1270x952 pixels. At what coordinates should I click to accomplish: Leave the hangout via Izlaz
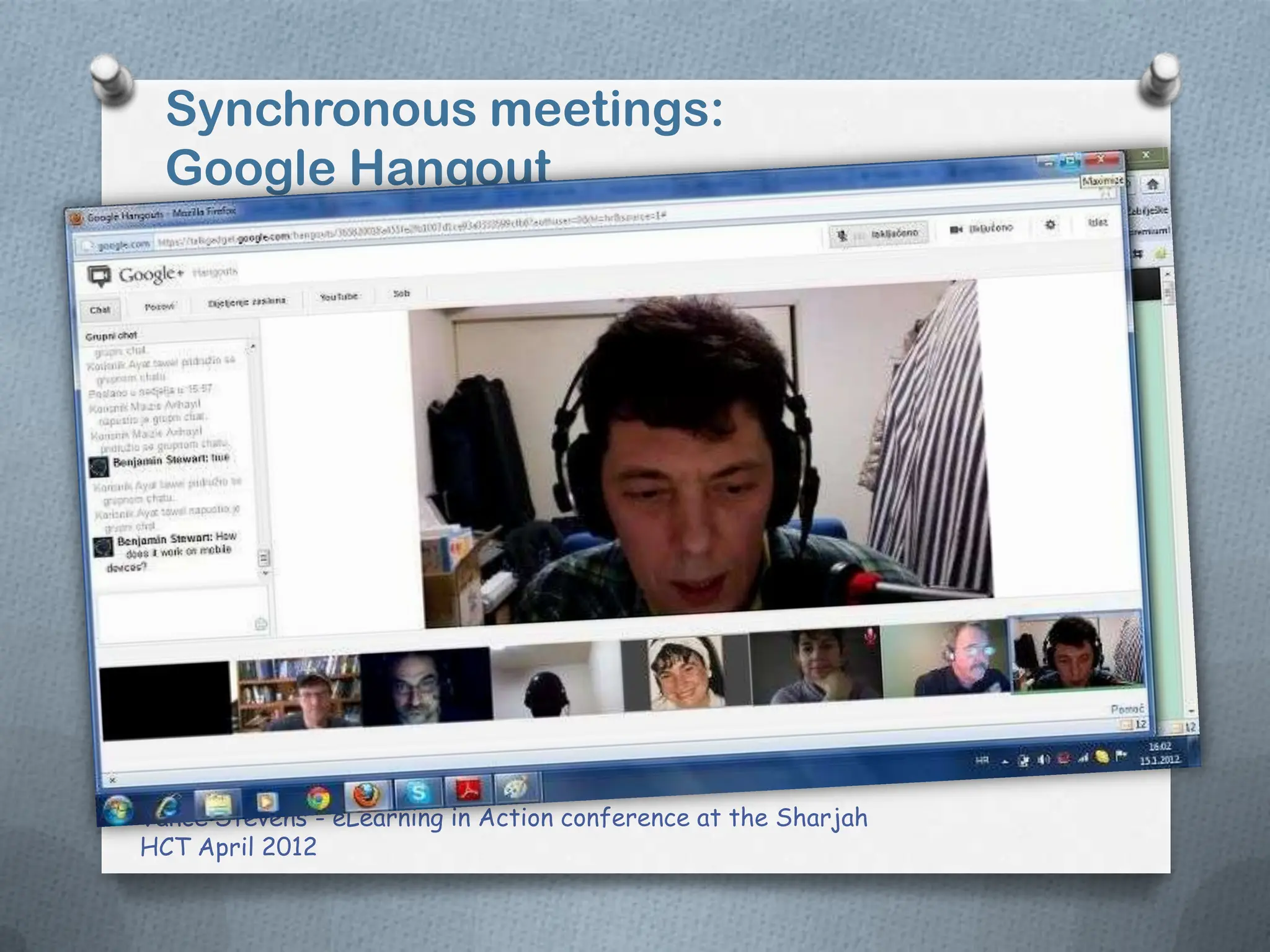[1097, 221]
